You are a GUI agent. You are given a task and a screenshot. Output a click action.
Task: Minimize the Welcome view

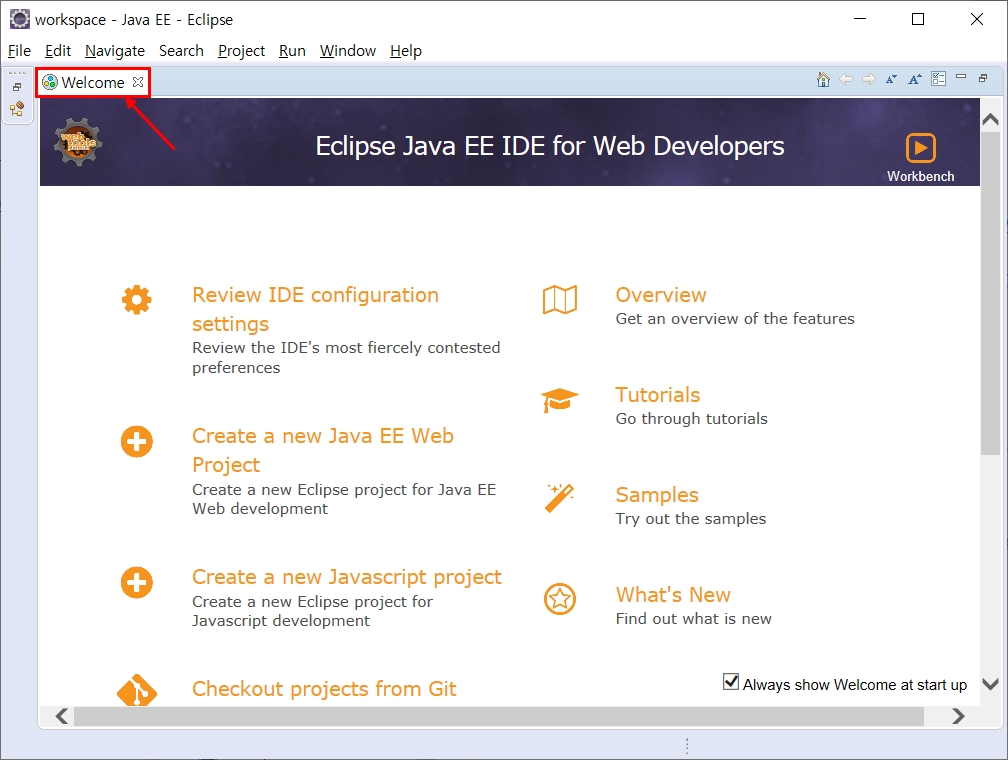point(961,77)
